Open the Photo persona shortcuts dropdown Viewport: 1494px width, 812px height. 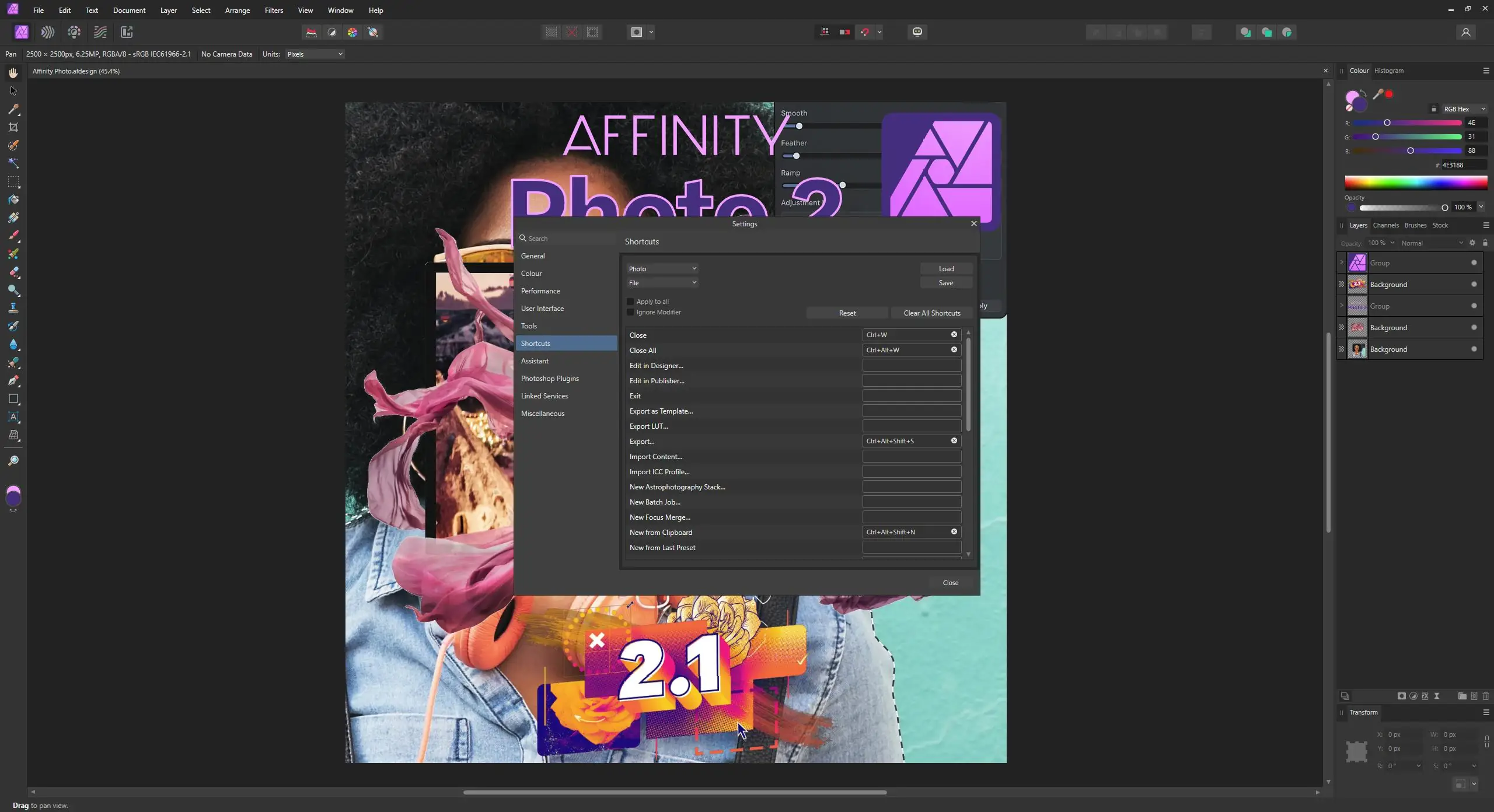click(x=662, y=268)
